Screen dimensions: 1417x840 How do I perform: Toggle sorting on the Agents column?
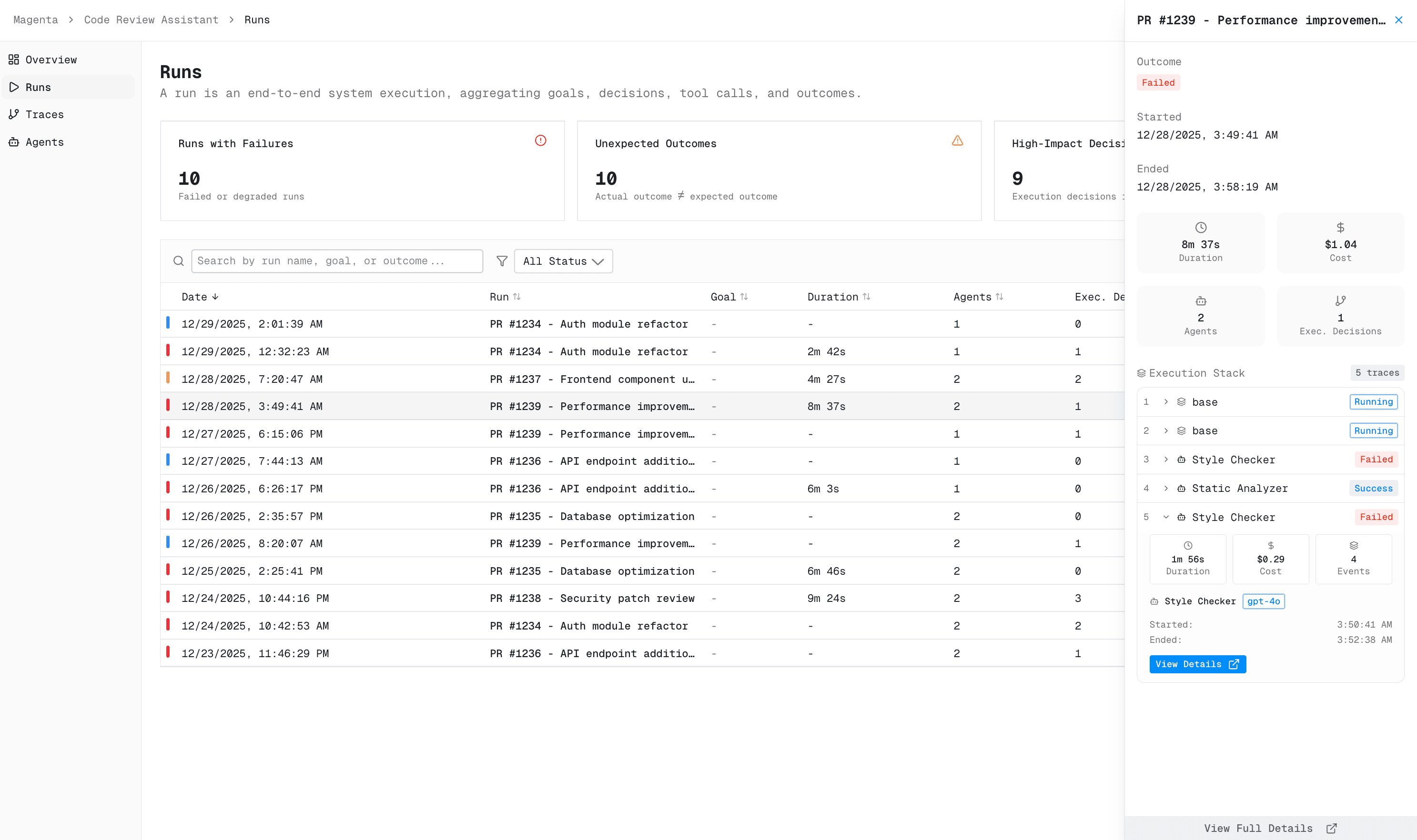(978, 297)
